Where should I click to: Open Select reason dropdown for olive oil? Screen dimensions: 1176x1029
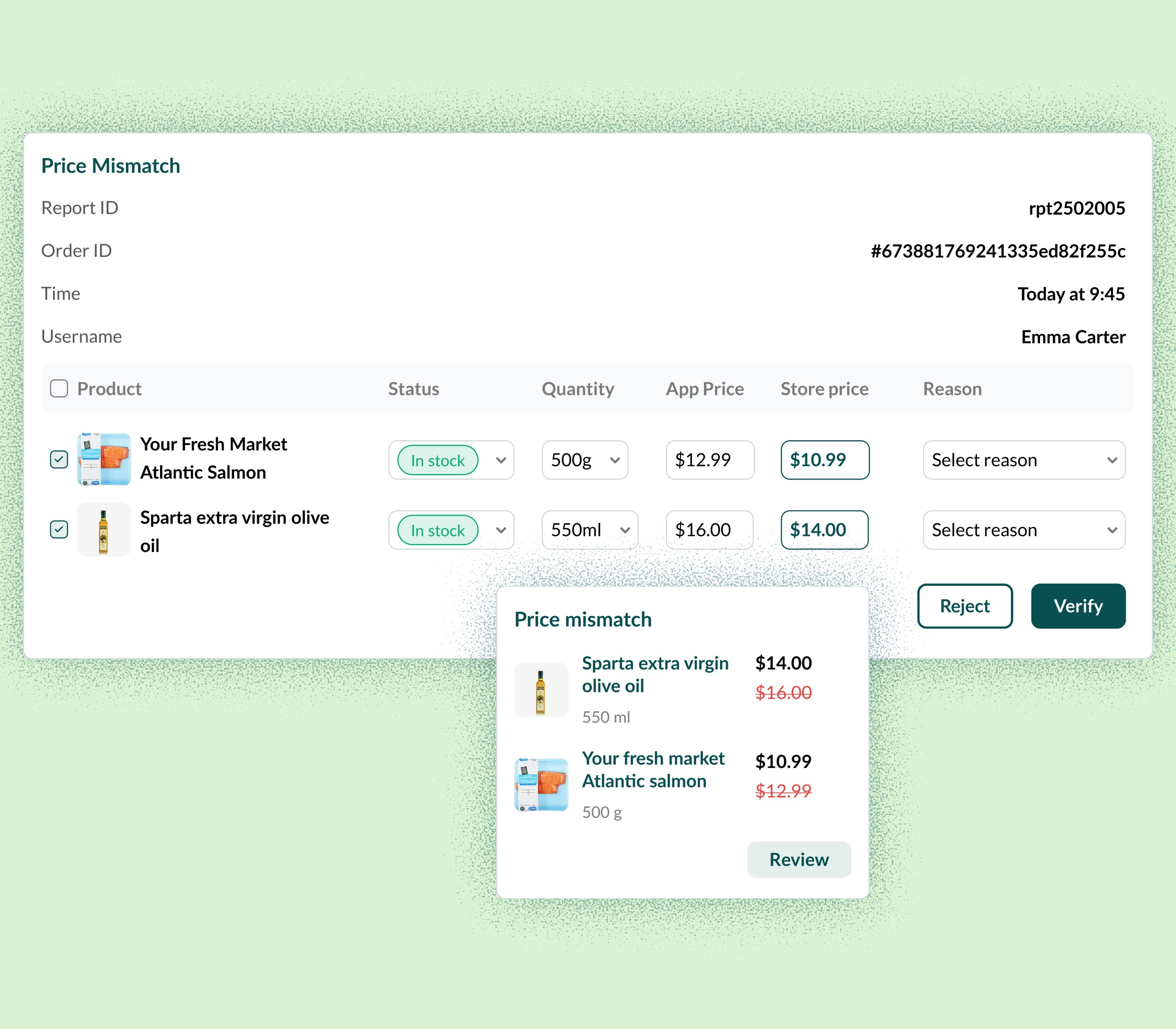pyautogui.click(x=1023, y=530)
